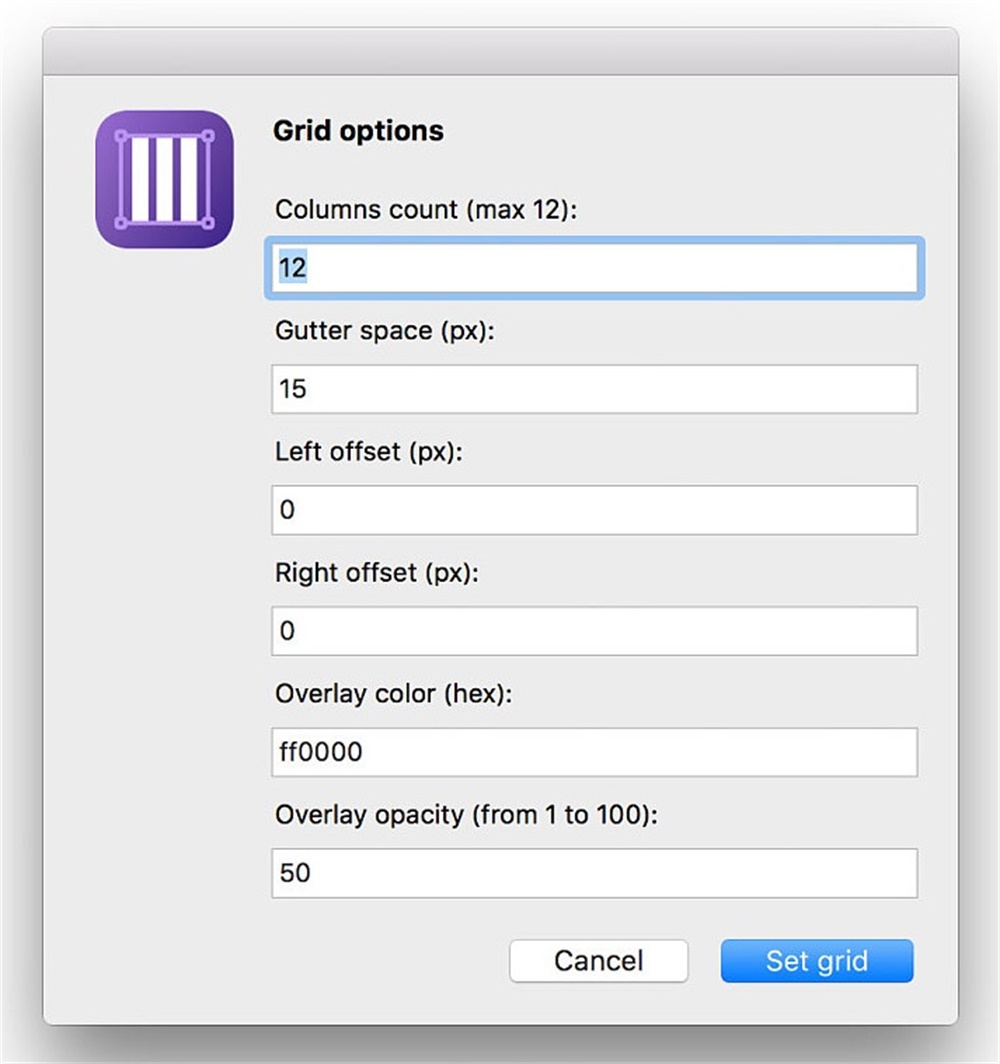This screenshot has height=1064, width=1000.
Task: Click the purple grid columns app icon
Action: tap(164, 179)
